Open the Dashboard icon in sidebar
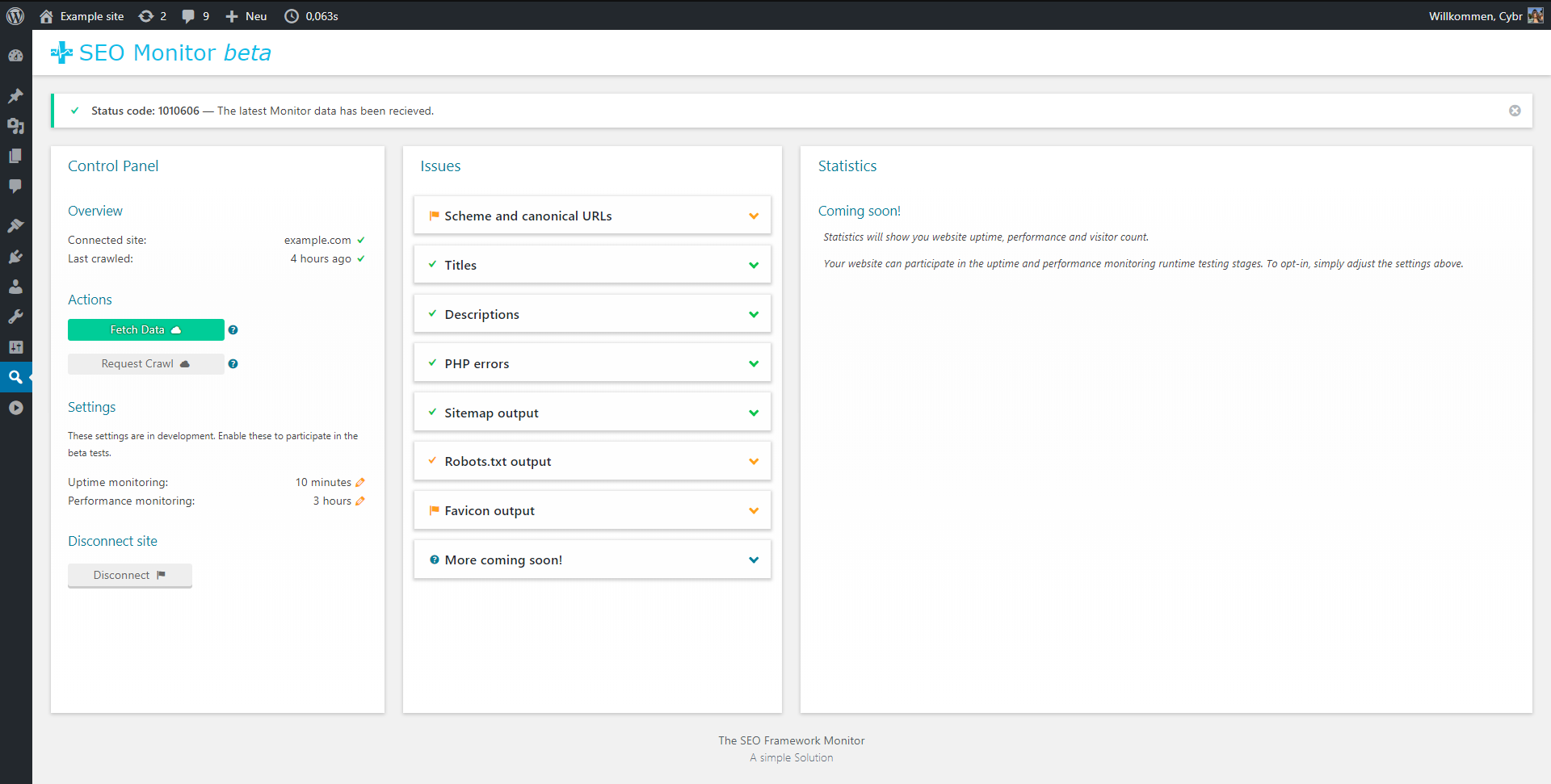Viewport: 1551px width, 784px height. [15, 56]
